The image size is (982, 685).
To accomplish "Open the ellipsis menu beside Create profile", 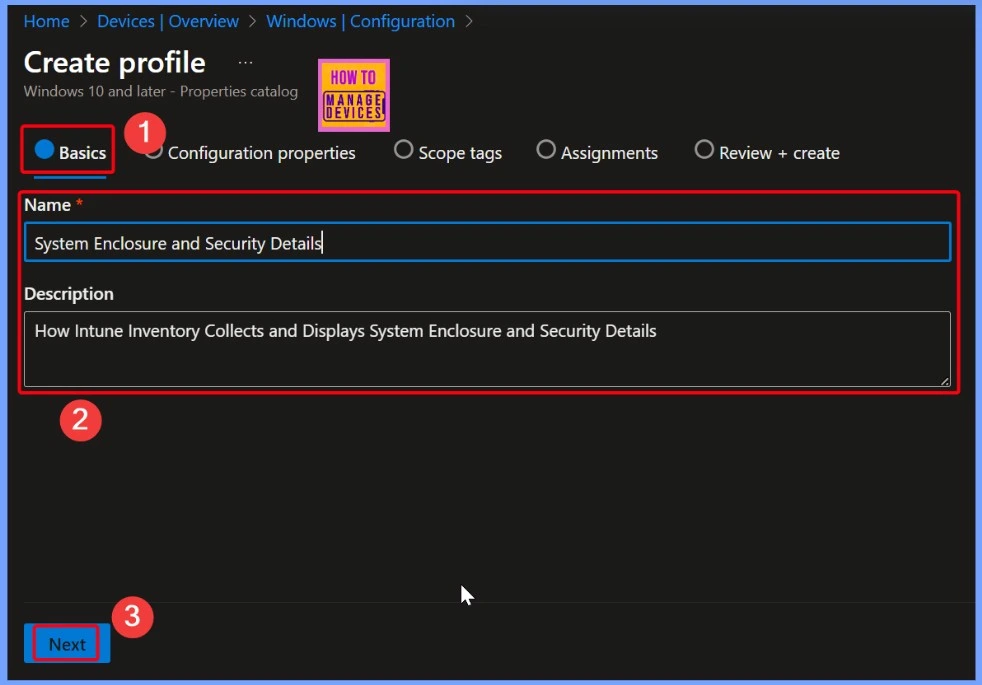I will pyautogui.click(x=246, y=63).
